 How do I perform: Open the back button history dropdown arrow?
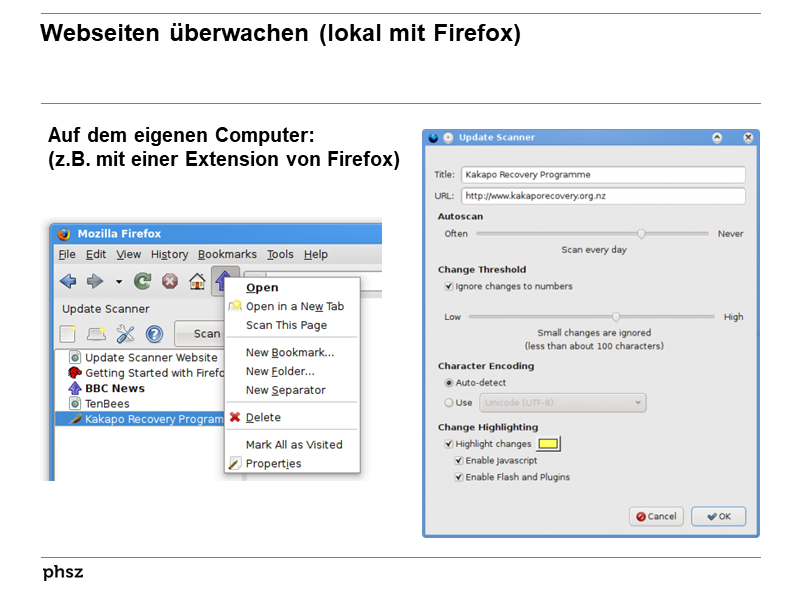pos(118,280)
